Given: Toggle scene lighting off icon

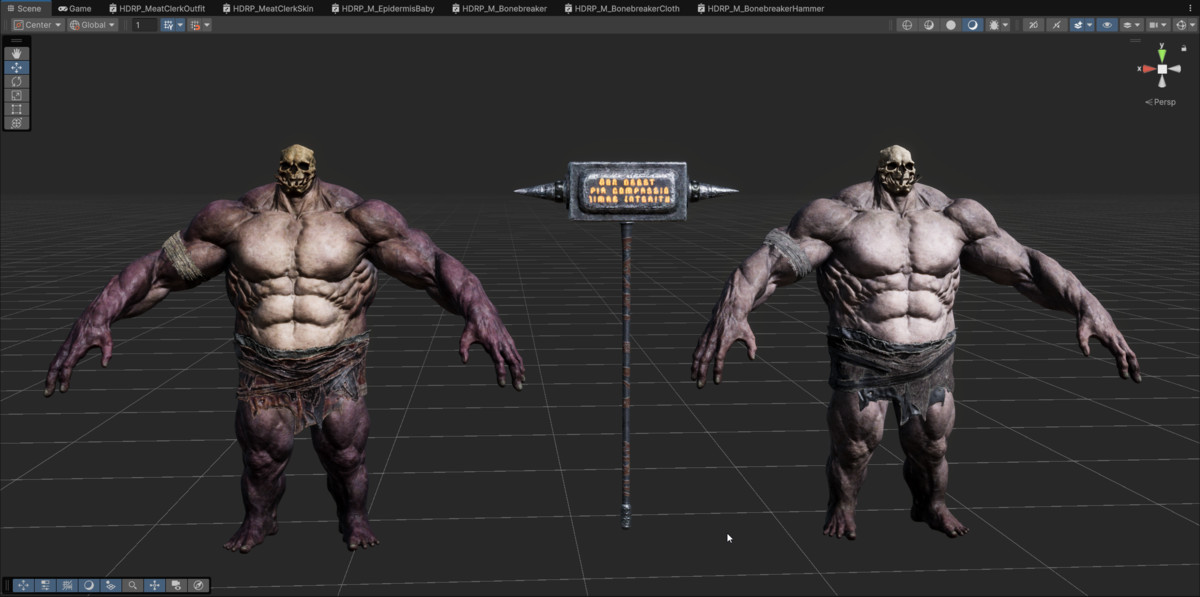Looking at the screenshot, I should [x=1056, y=25].
